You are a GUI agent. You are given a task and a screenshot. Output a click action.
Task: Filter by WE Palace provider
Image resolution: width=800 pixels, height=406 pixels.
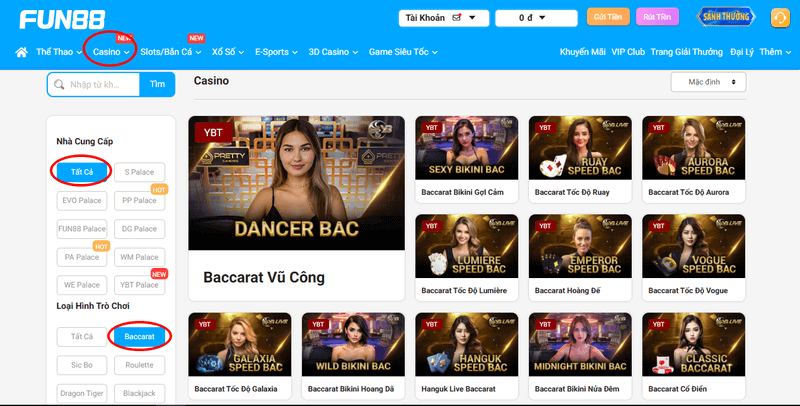[x=82, y=285]
